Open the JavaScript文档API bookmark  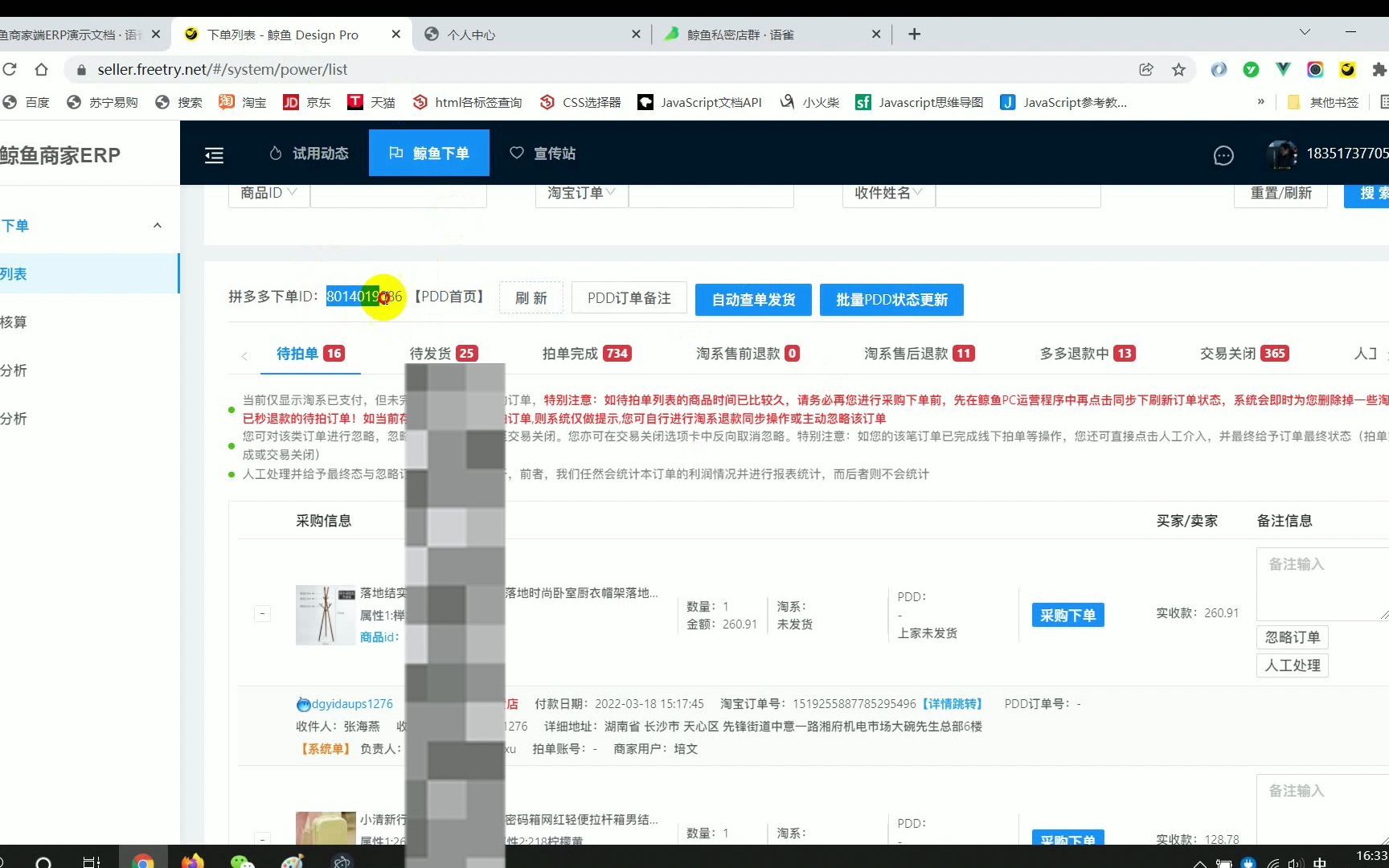[699, 102]
